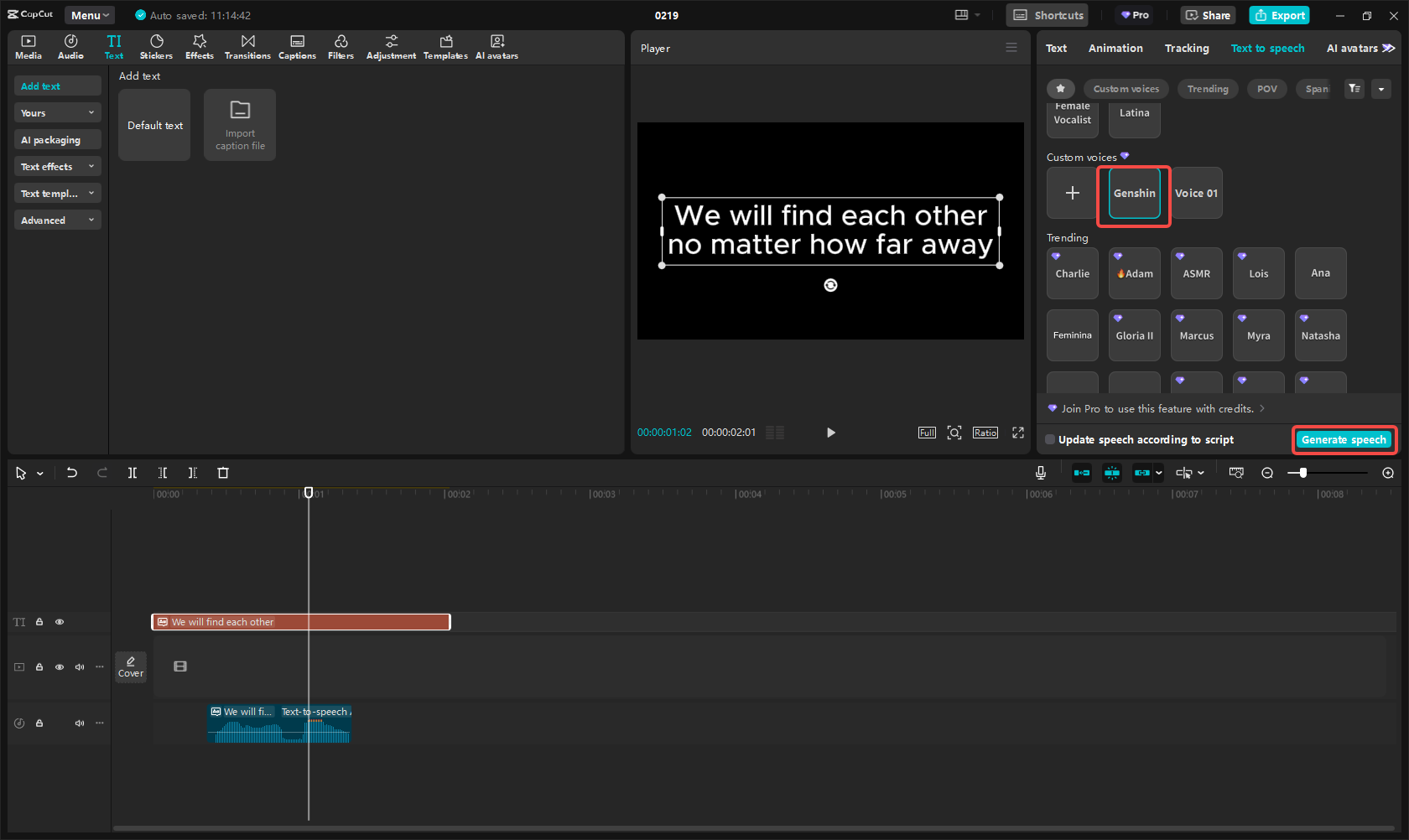This screenshot has width=1409, height=840.
Task: Hide the text track using eye icon
Action: click(60, 622)
